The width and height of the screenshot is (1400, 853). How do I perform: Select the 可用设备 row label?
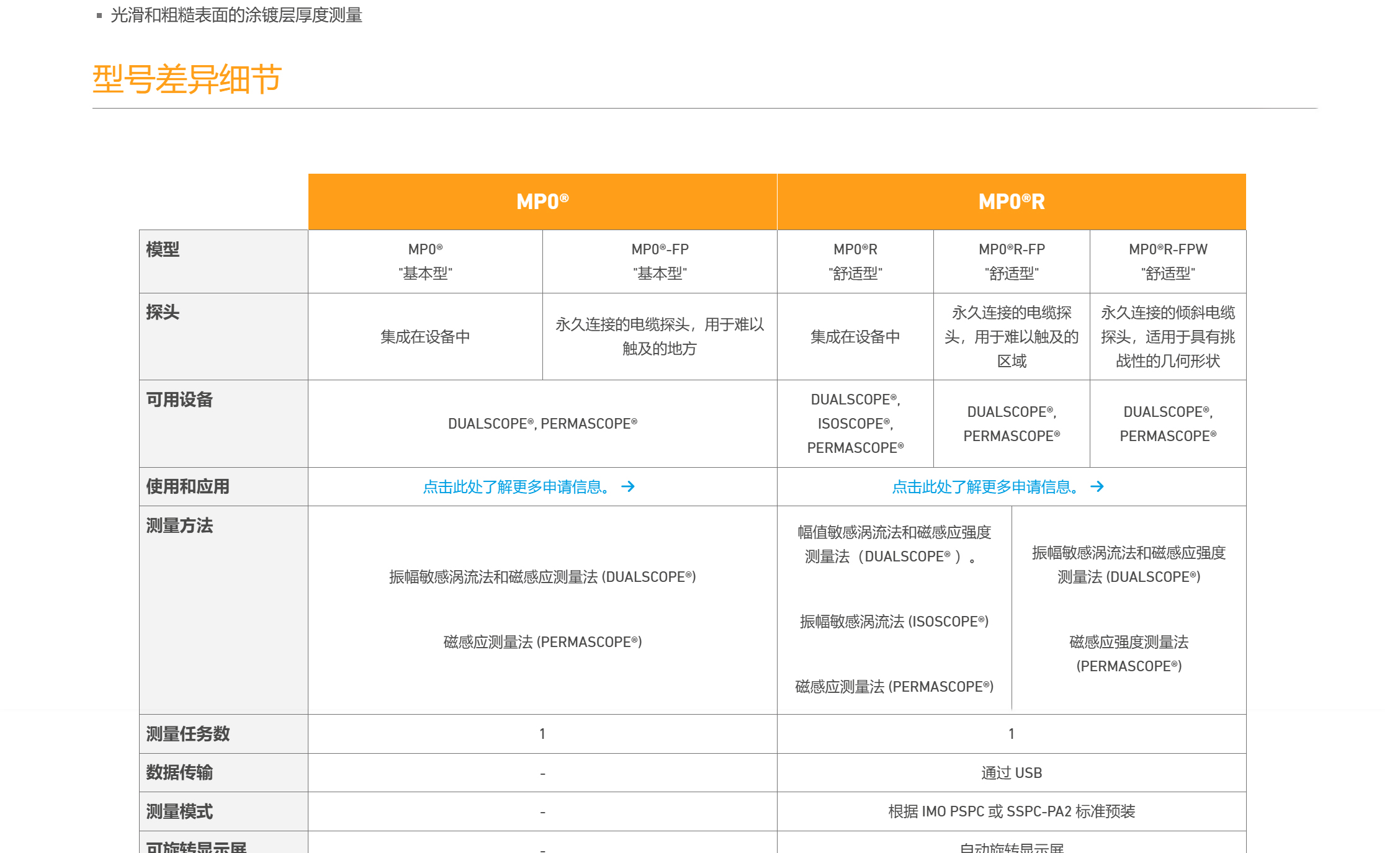coord(179,400)
